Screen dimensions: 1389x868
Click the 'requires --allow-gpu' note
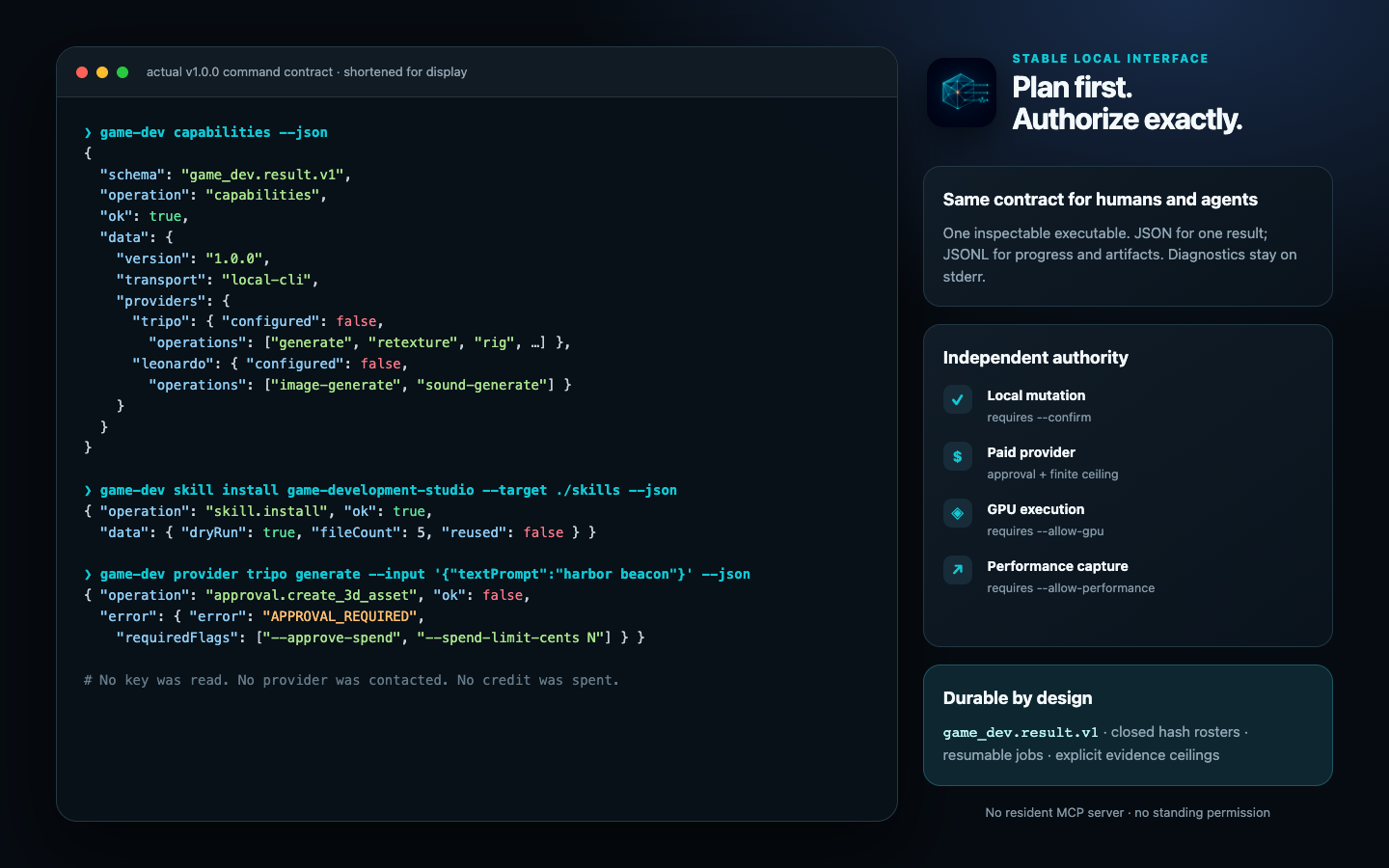[1046, 531]
